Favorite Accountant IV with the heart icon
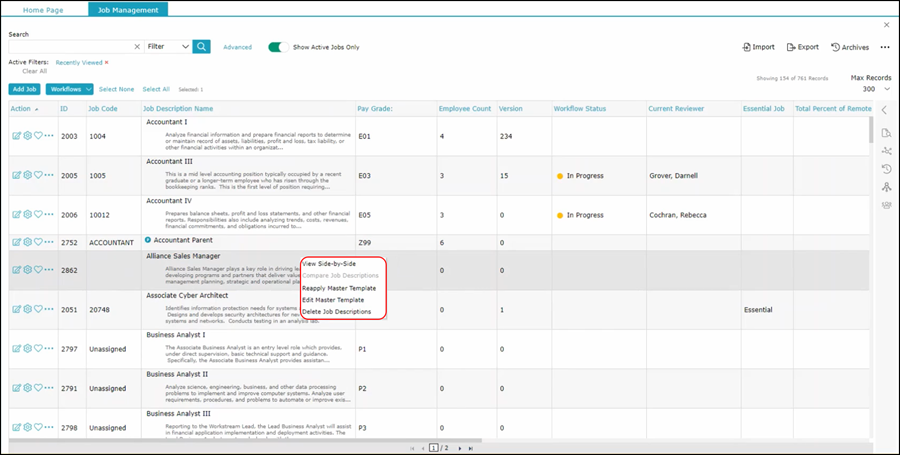 click(x=38, y=214)
